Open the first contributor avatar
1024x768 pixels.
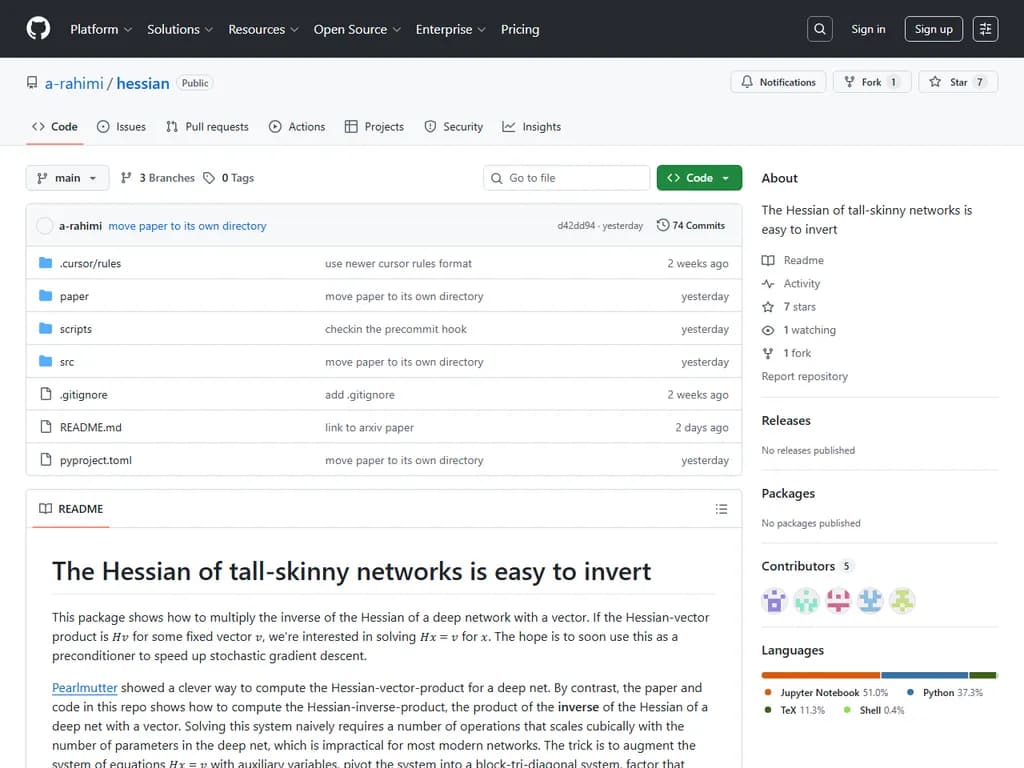[774, 600]
